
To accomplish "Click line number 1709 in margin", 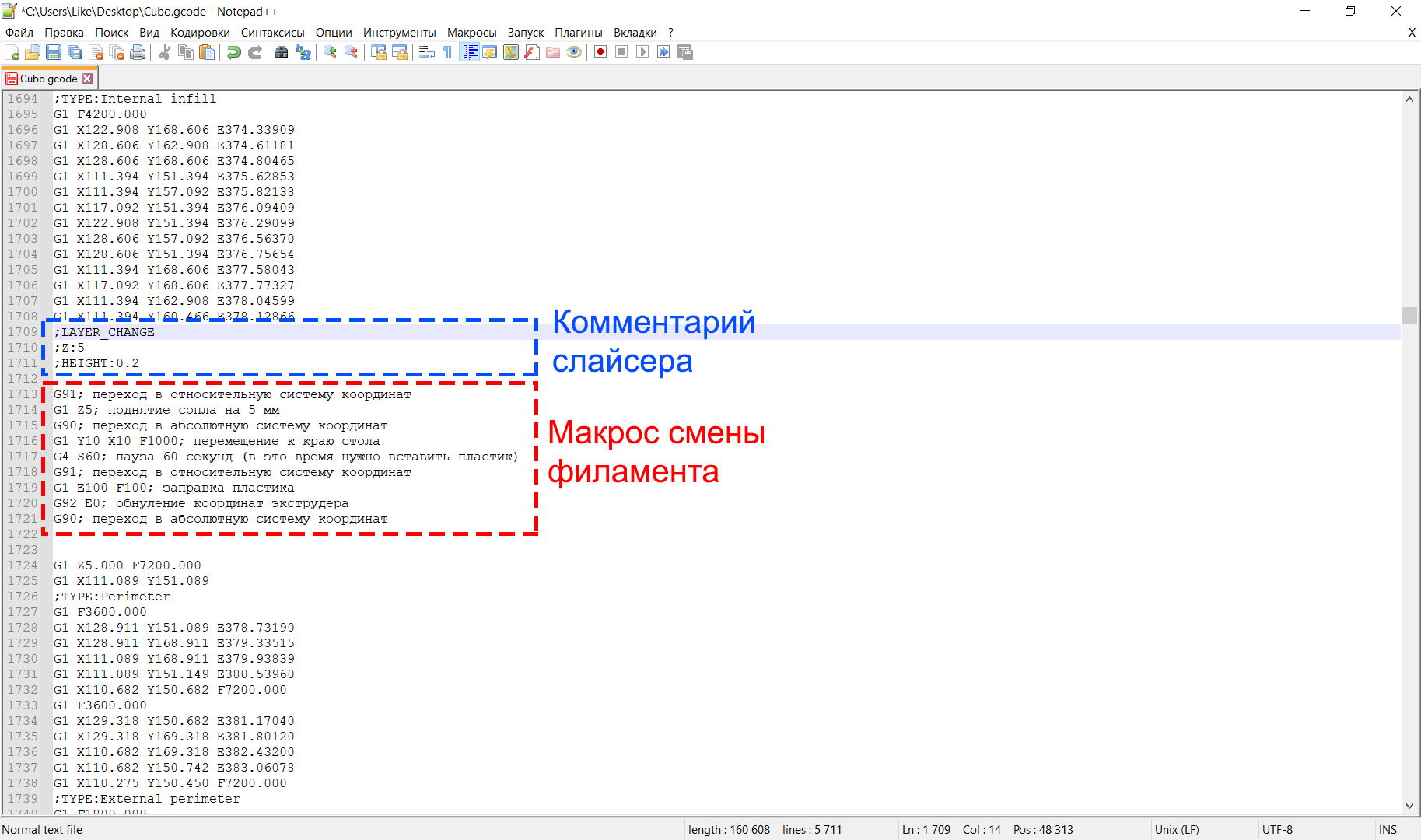I will [23, 332].
